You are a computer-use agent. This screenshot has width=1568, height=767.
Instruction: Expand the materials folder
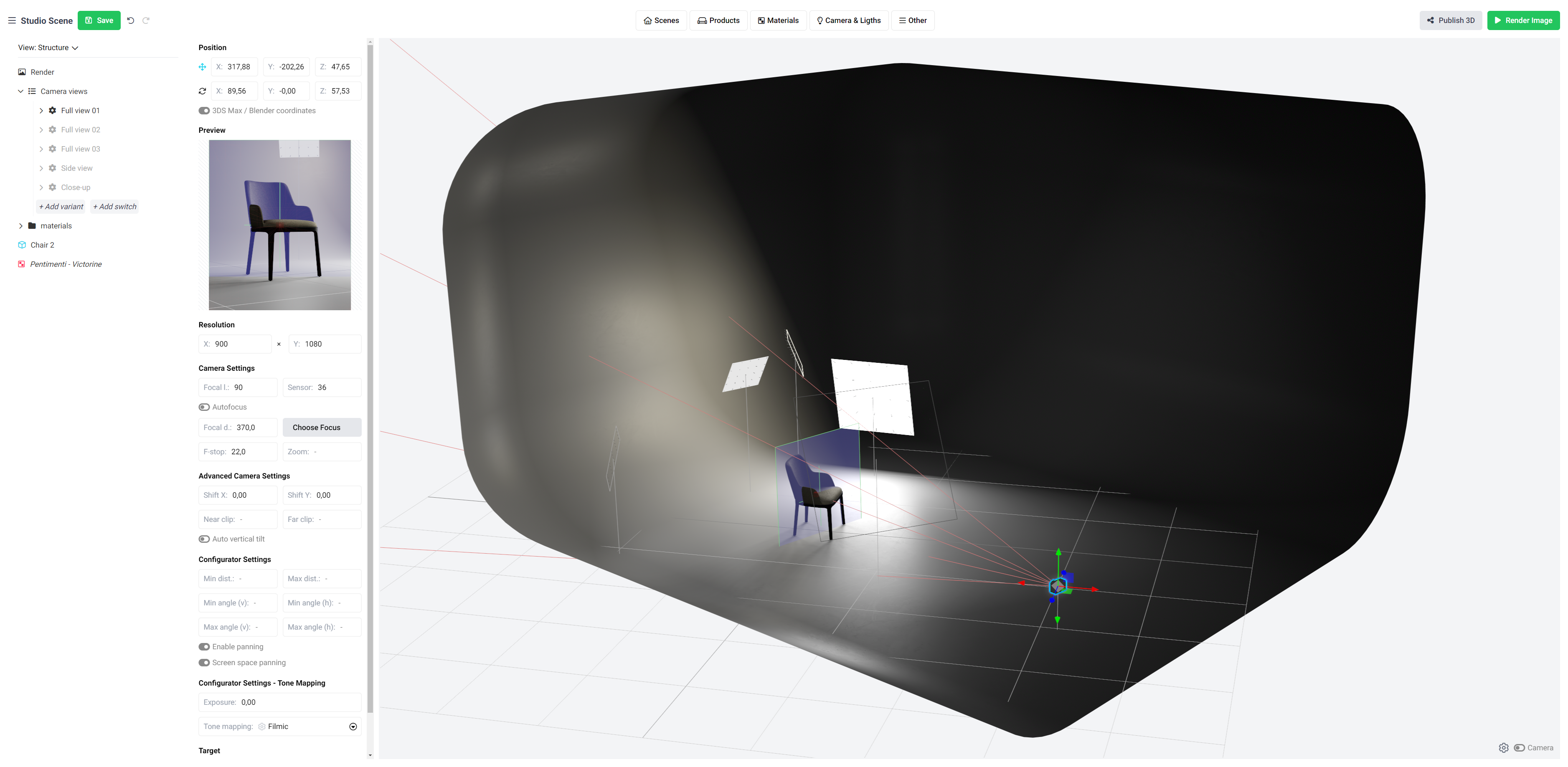click(x=21, y=225)
